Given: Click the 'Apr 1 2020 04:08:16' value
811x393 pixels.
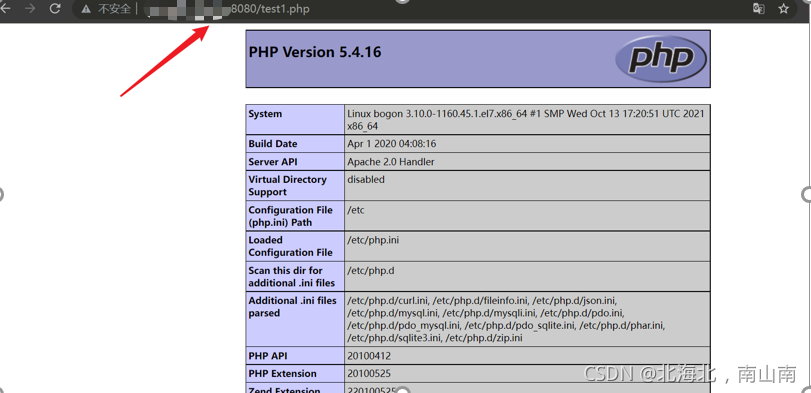Looking at the screenshot, I should pos(392,144).
